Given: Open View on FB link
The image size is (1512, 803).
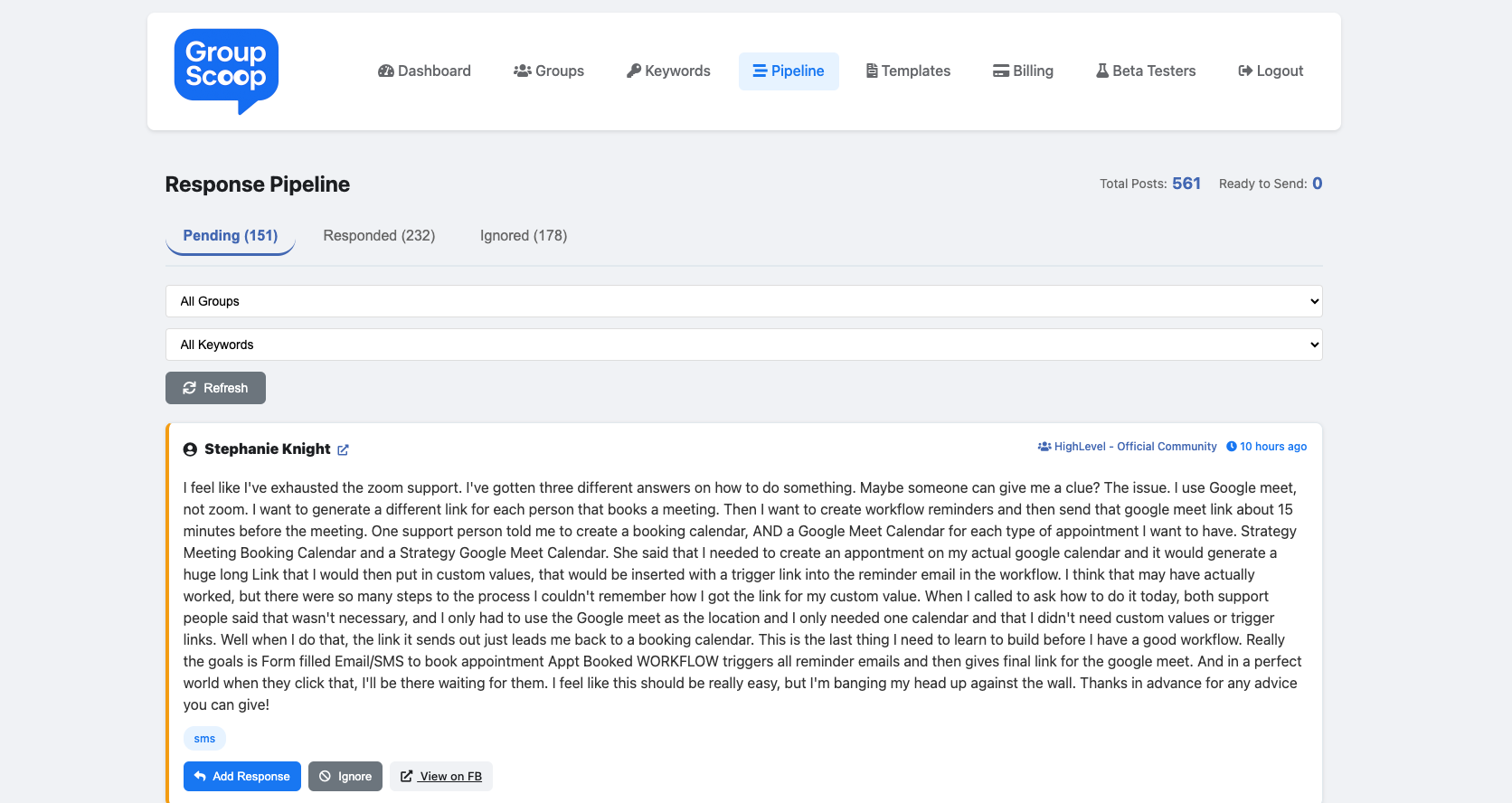Looking at the screenshot, I should click(441, 777).
